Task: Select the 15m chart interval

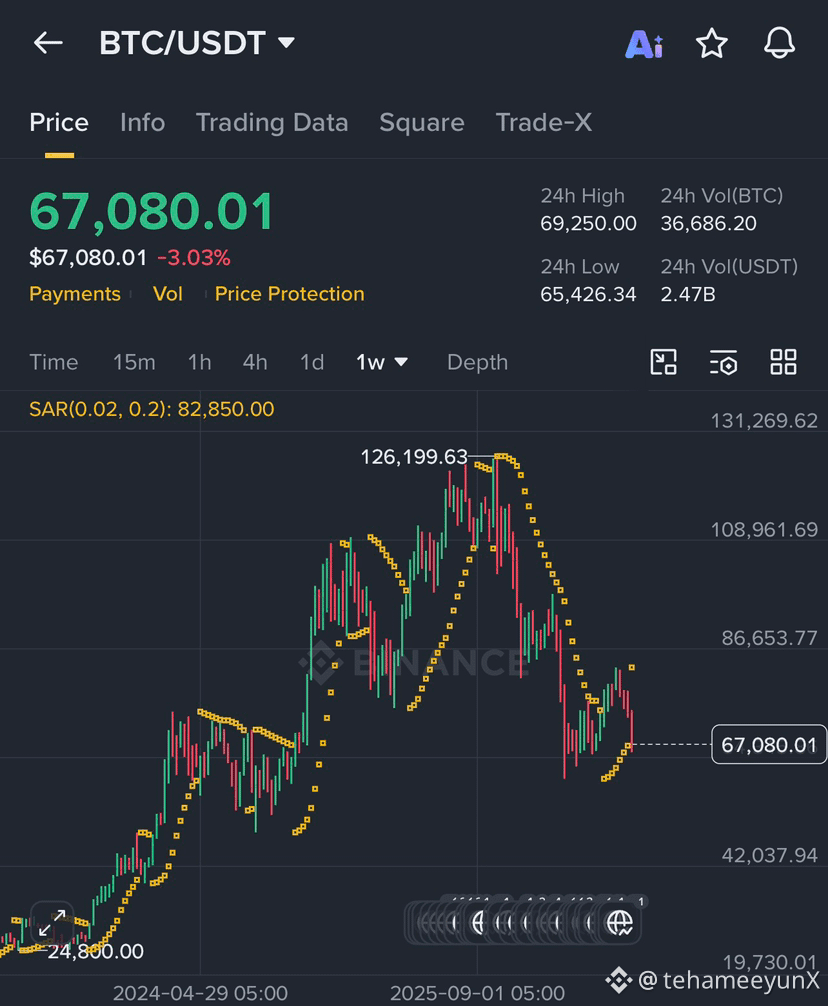Action: [134, 362]
